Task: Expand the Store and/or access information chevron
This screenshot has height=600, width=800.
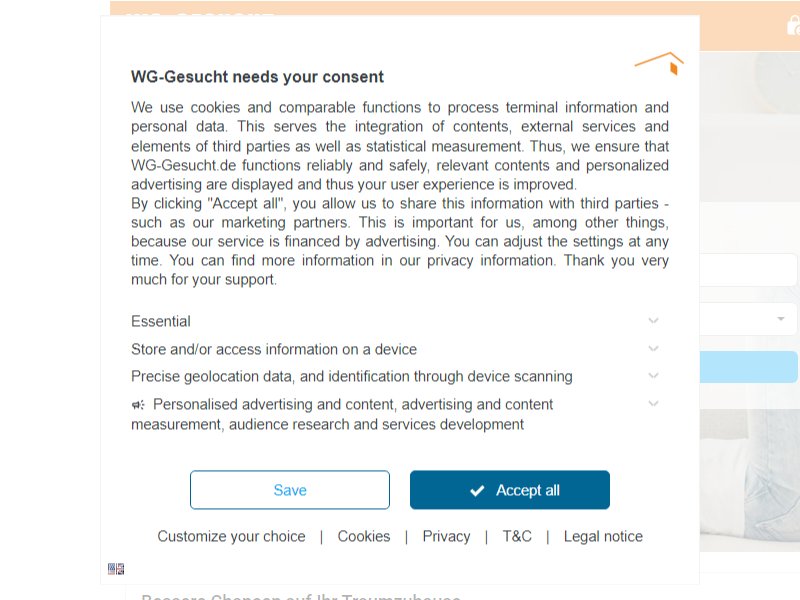Action: click(653, 348)
